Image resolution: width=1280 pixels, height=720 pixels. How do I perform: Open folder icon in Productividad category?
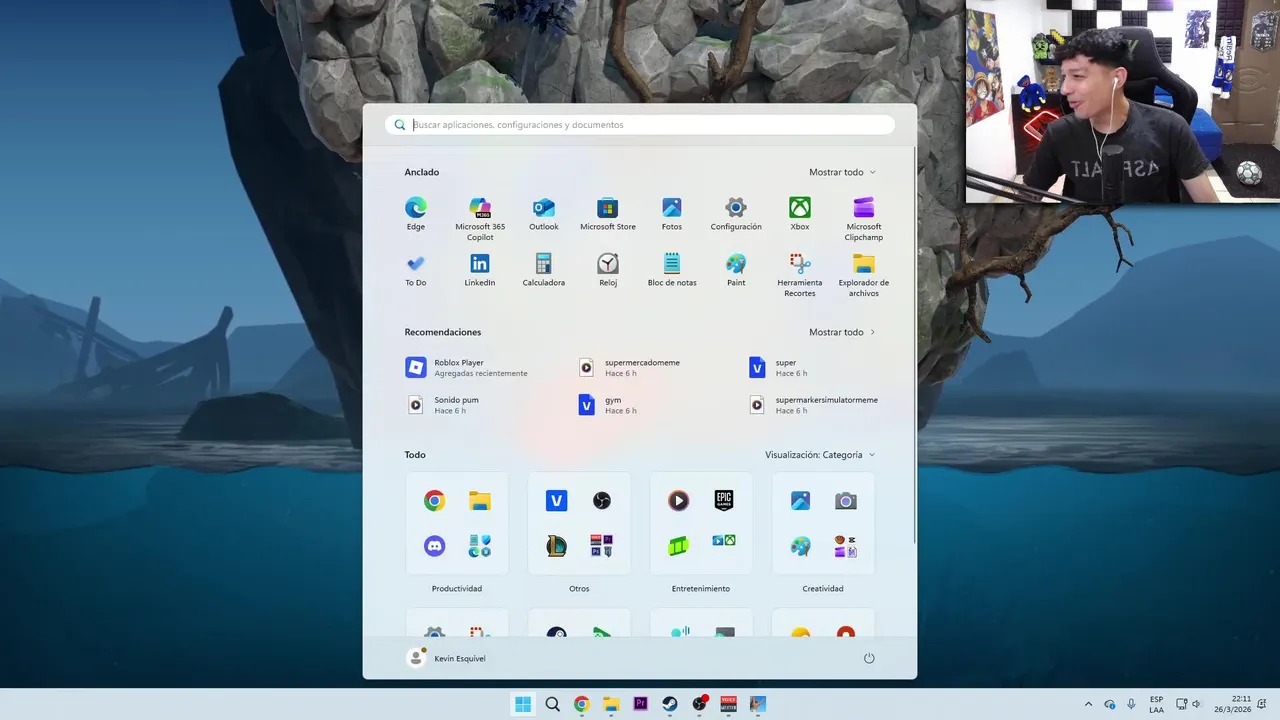pyautogui.click(x=480, y=501)
